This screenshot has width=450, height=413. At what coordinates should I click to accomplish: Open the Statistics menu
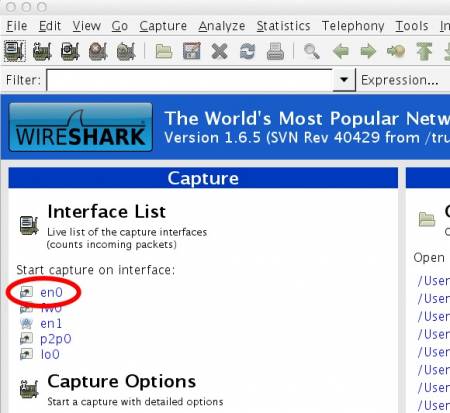(x=283, y=26)
